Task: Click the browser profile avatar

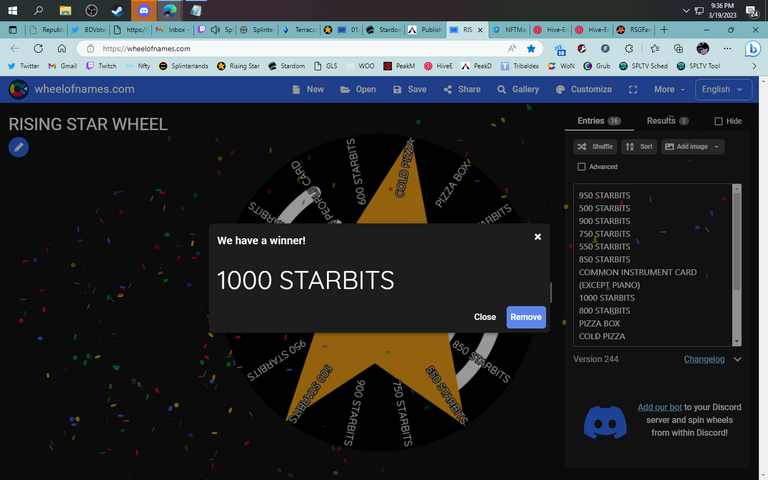Action: 702,48
